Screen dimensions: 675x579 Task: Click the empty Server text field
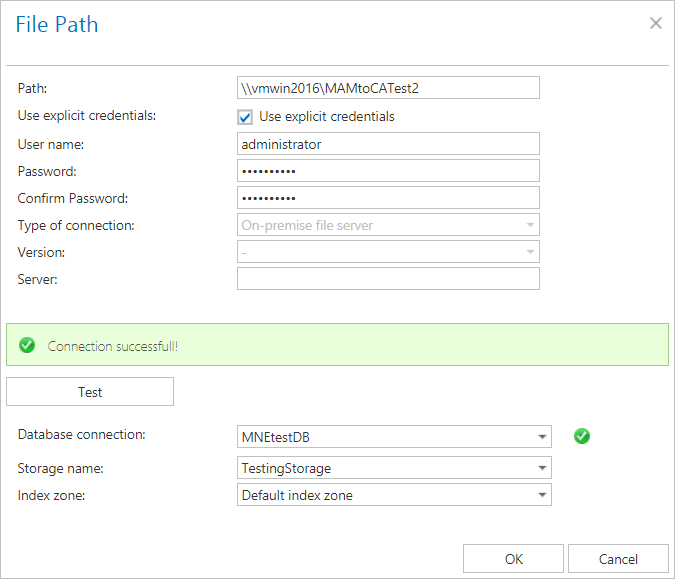tap(388, 279)
